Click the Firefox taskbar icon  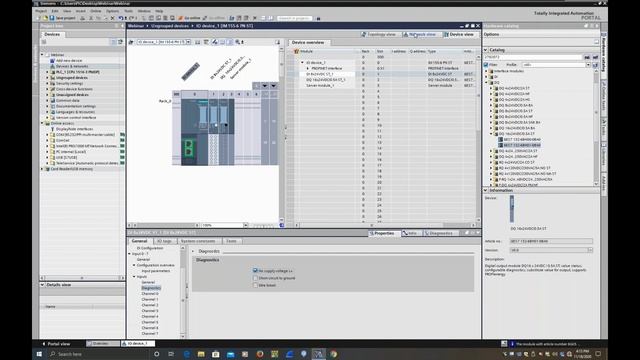[260, 354]
